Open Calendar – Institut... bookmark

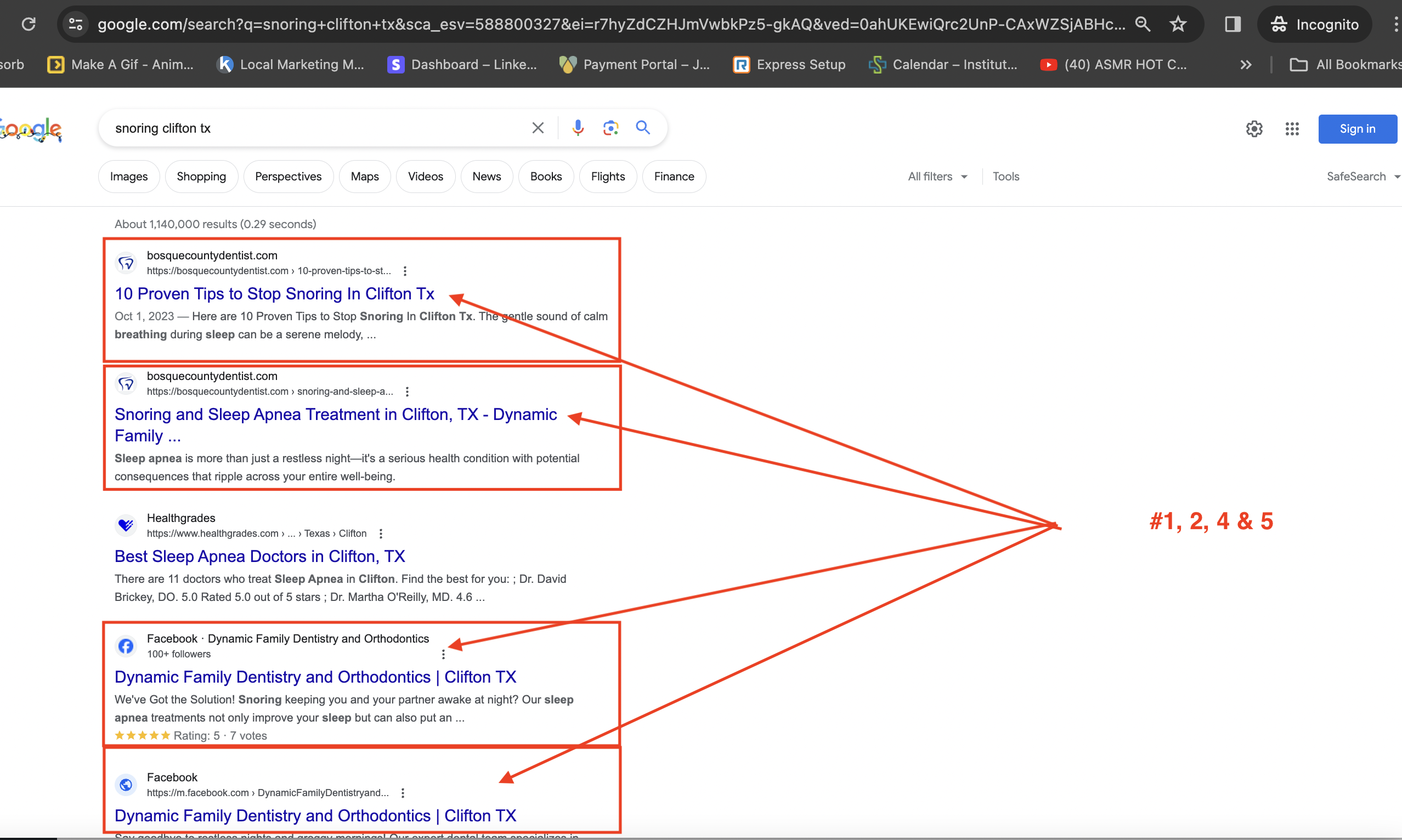pyautogui.click(x=943, y=65)
